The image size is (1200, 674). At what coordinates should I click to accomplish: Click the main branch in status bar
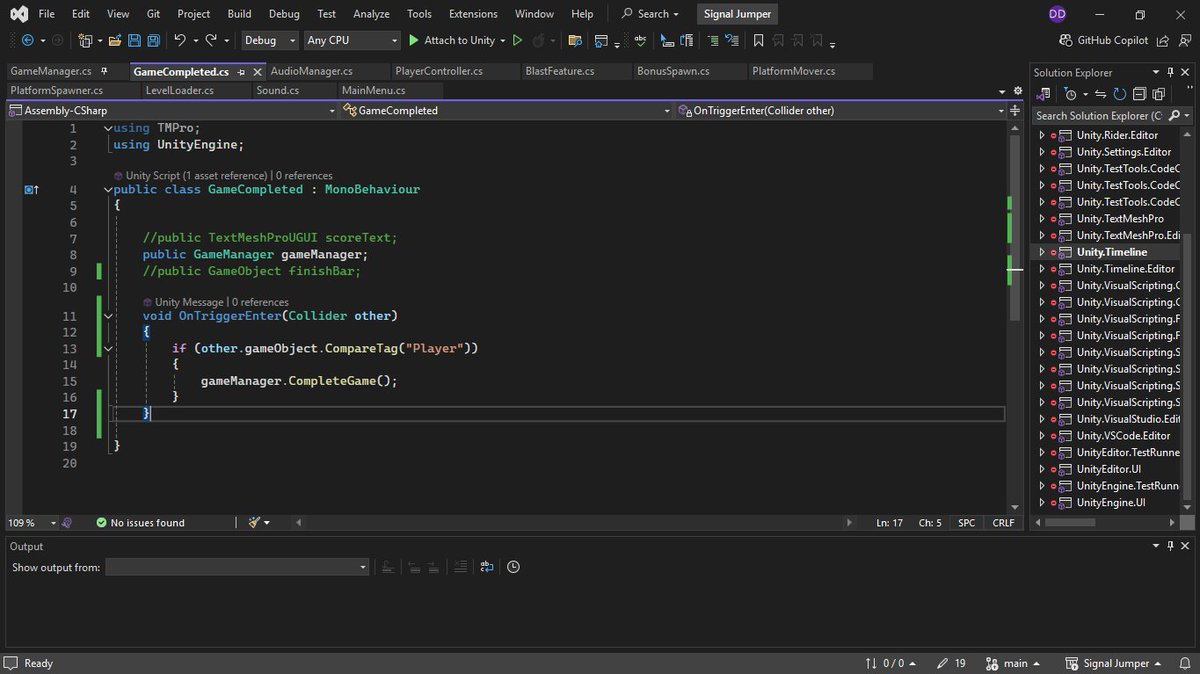(1012, 663)
